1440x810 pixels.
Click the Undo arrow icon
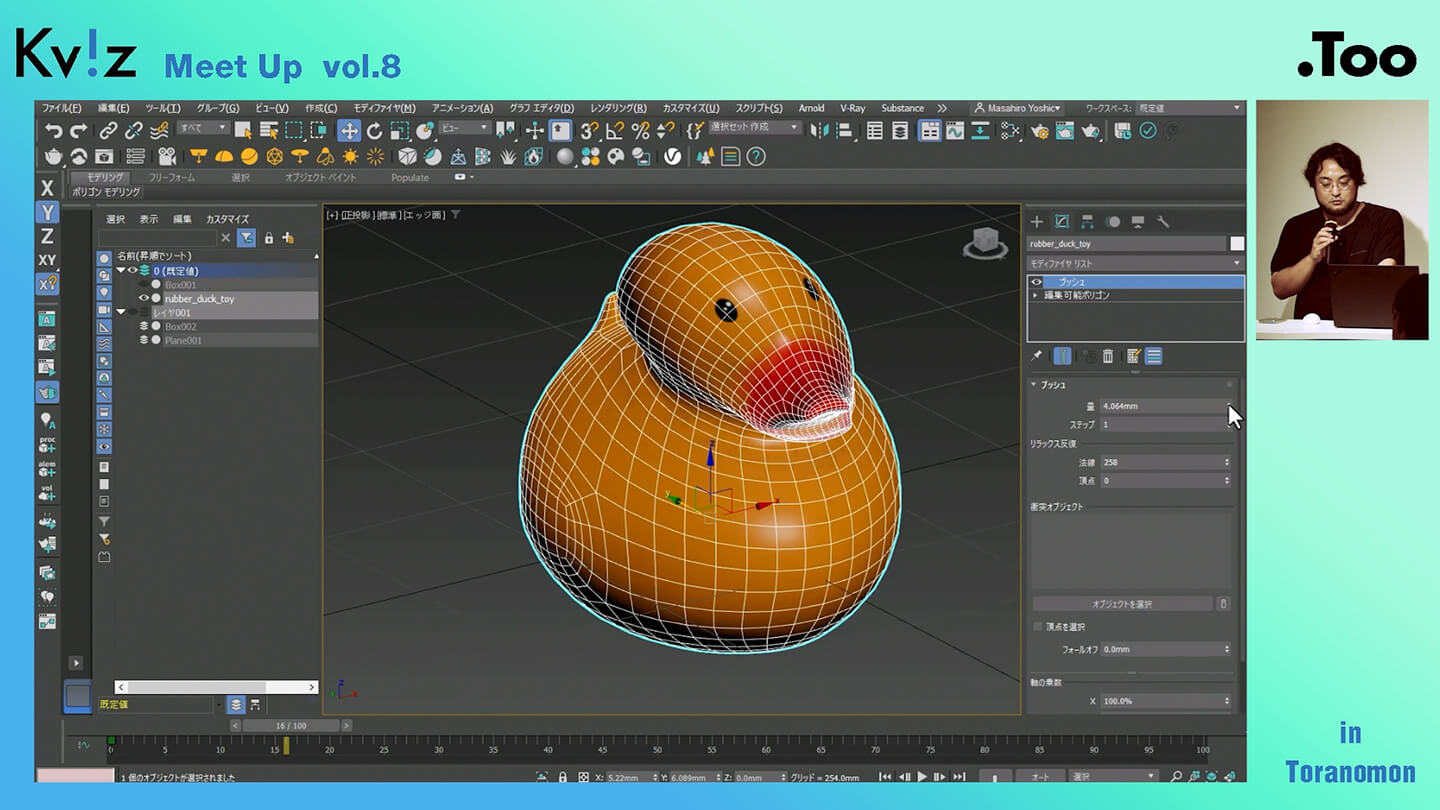point(53,131)
